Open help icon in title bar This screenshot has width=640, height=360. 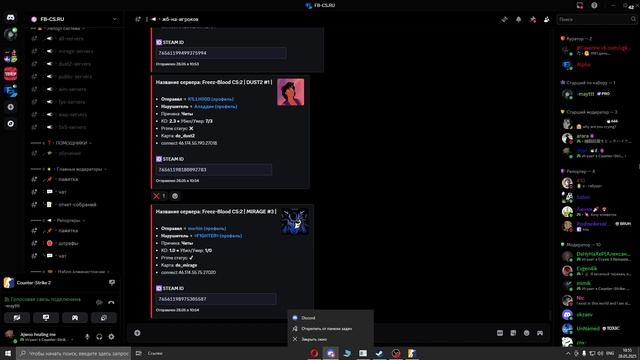pyautogui.click(x=594, y=5)
